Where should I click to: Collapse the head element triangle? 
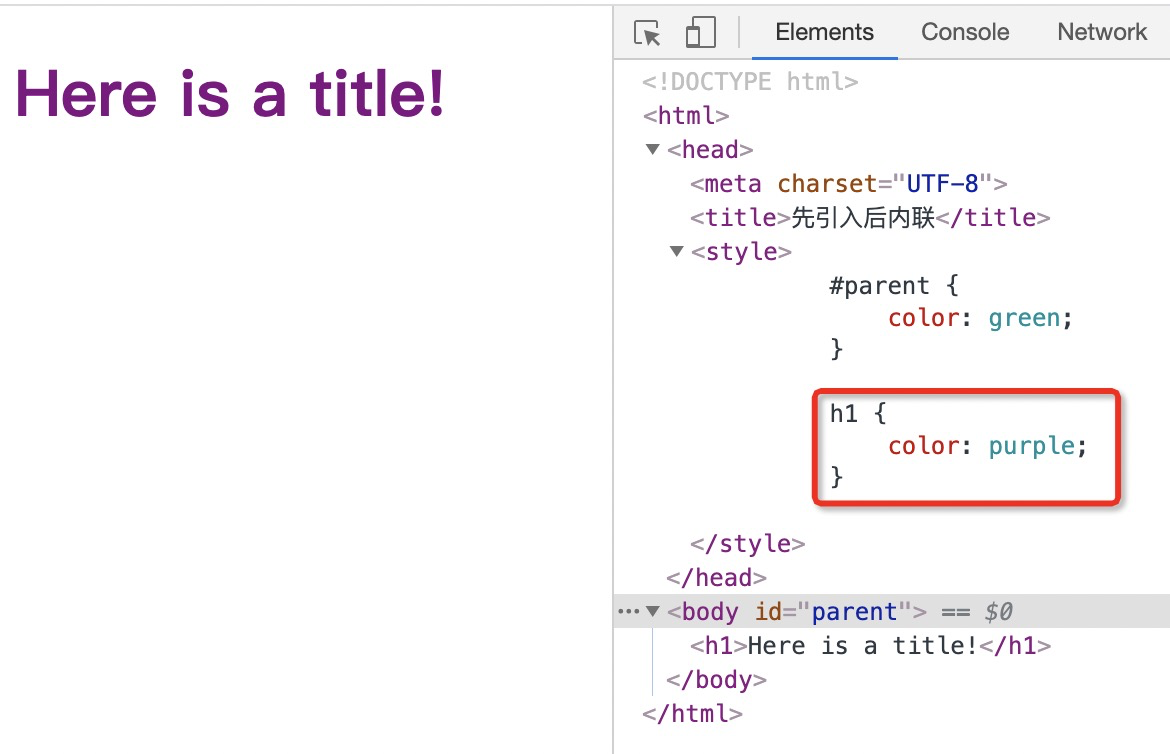[653, 149]
